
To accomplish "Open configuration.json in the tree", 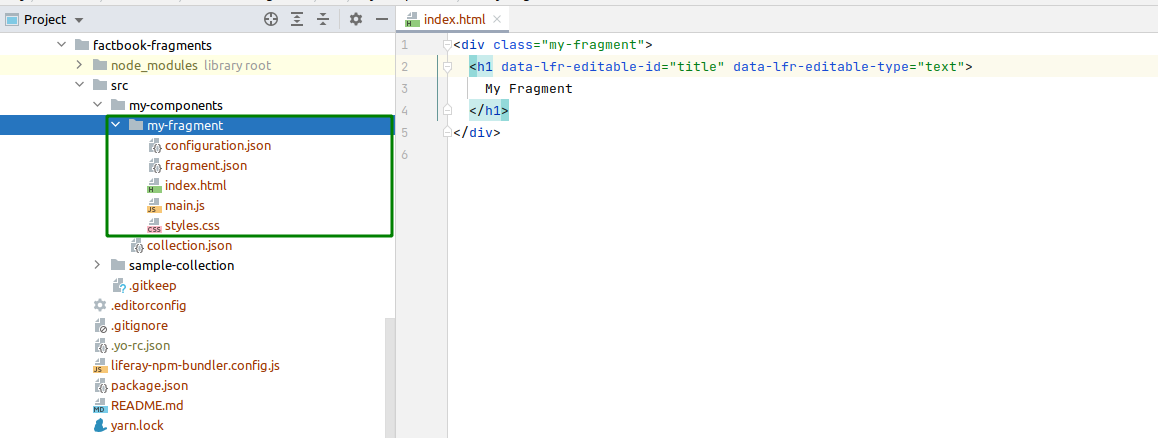I will coord(218,146).
